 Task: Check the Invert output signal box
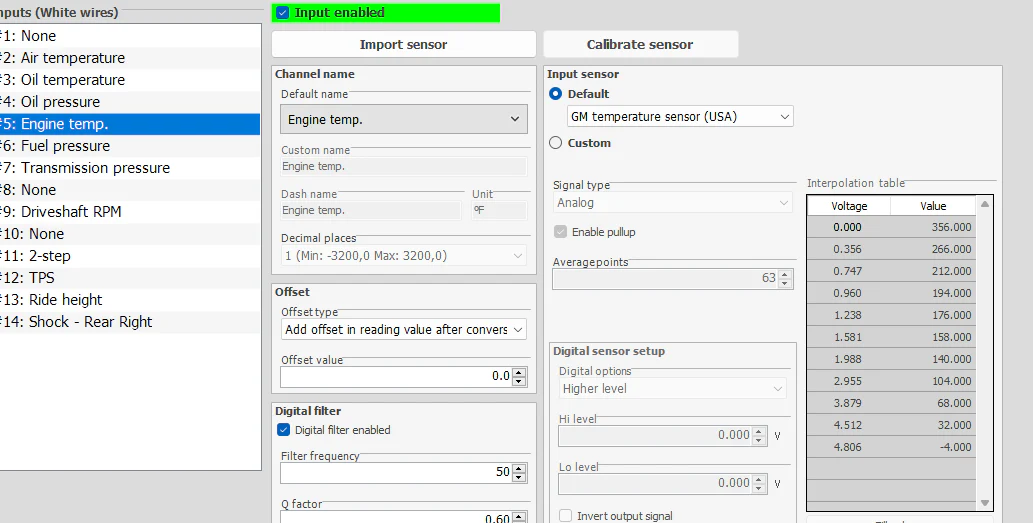coord(566,516)
